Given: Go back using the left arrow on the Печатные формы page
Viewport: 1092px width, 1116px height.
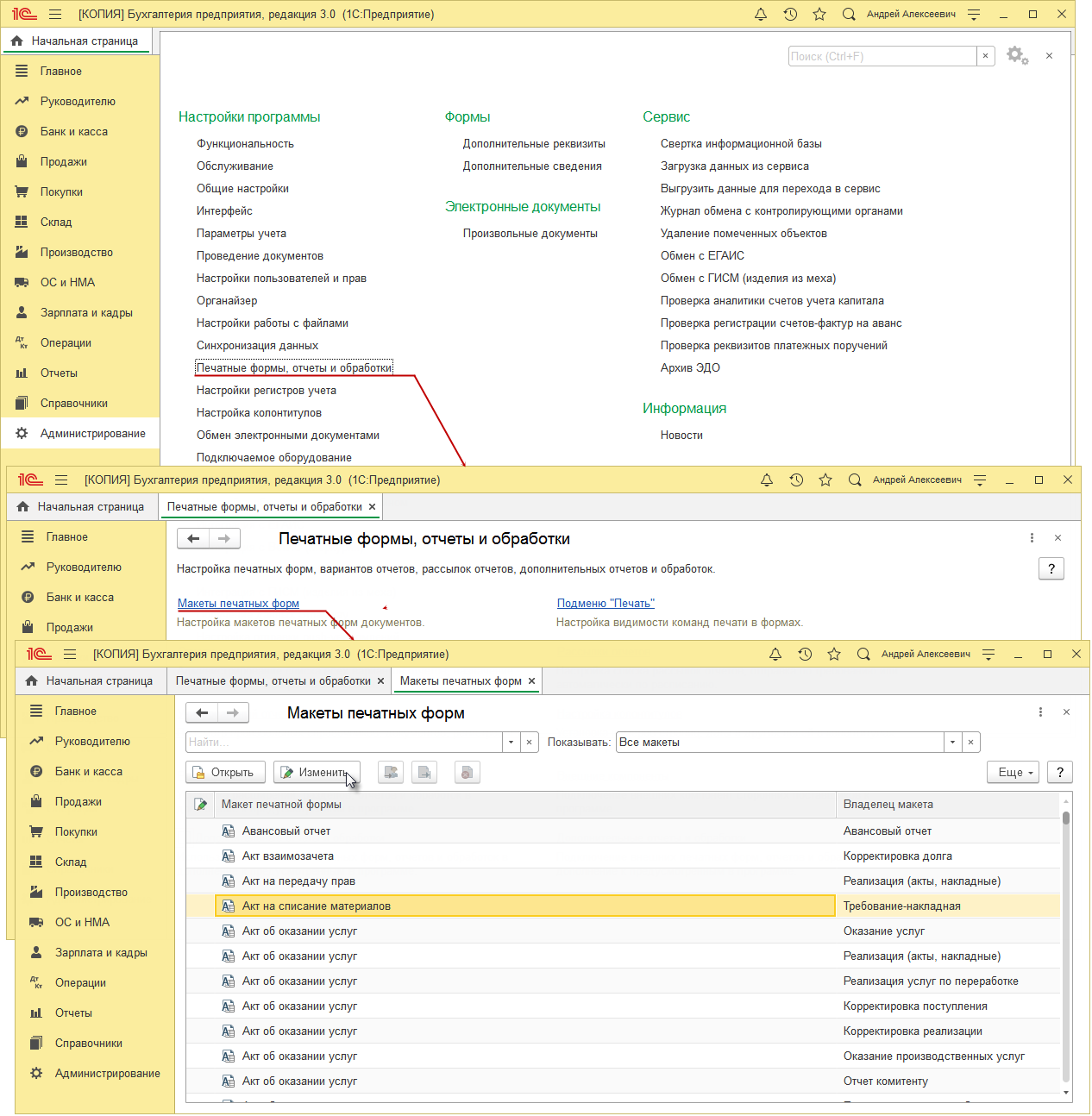Looking at the screenshot, I should tap(193, 538).
